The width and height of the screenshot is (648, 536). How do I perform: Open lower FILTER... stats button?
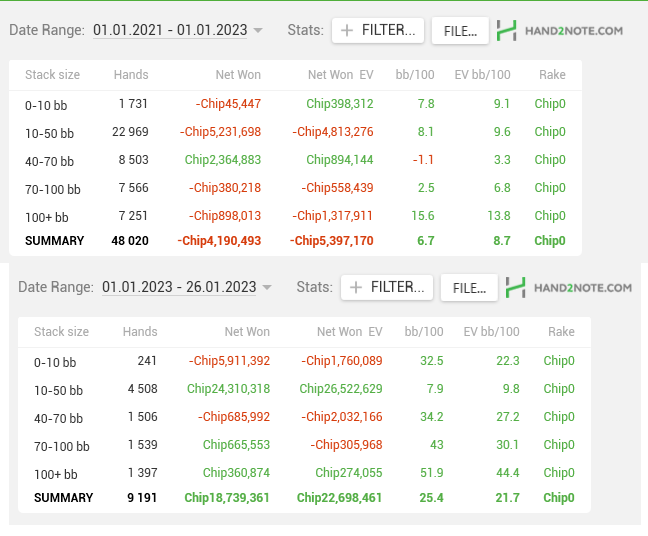pyautogui.click(x=387, y=287)
